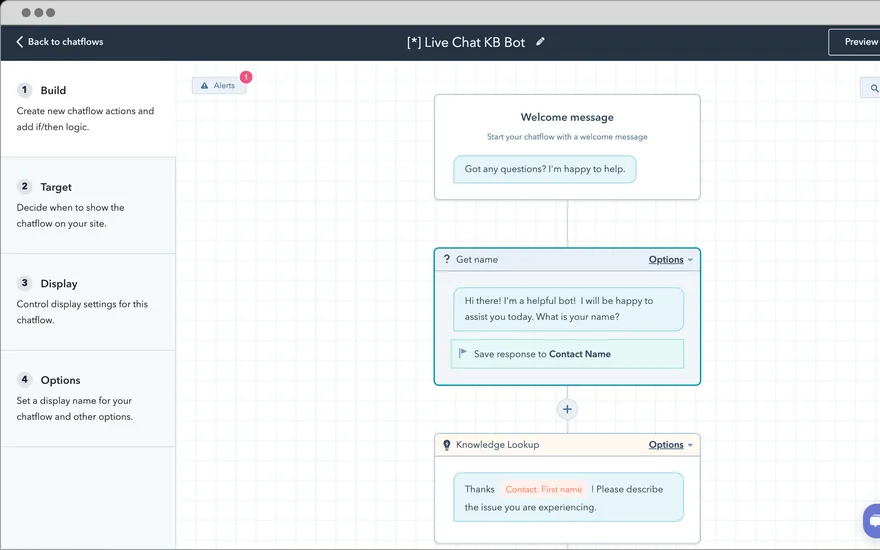Select the Welcome message card
The width and height of the screenshot is (880, 550).
pos(567,147)
